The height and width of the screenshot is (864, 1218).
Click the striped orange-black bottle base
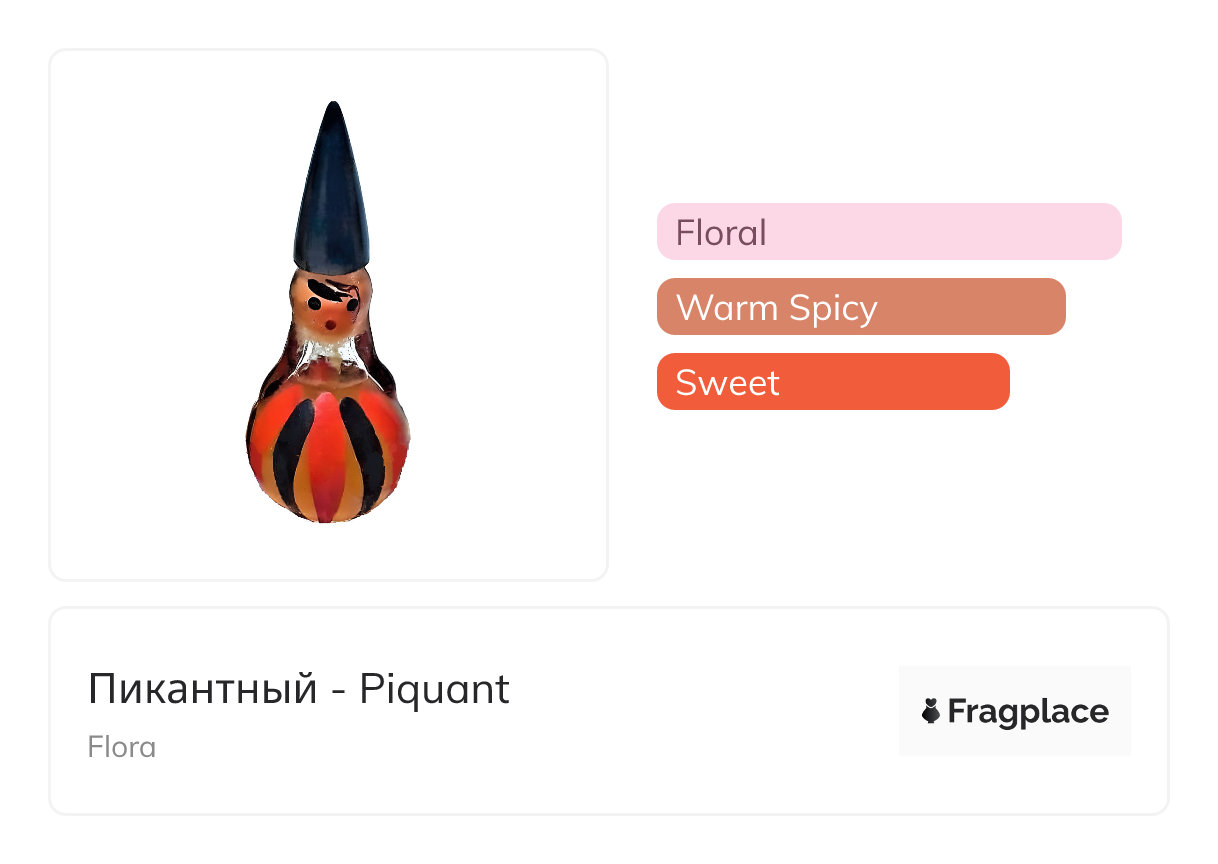click(328, 450)
